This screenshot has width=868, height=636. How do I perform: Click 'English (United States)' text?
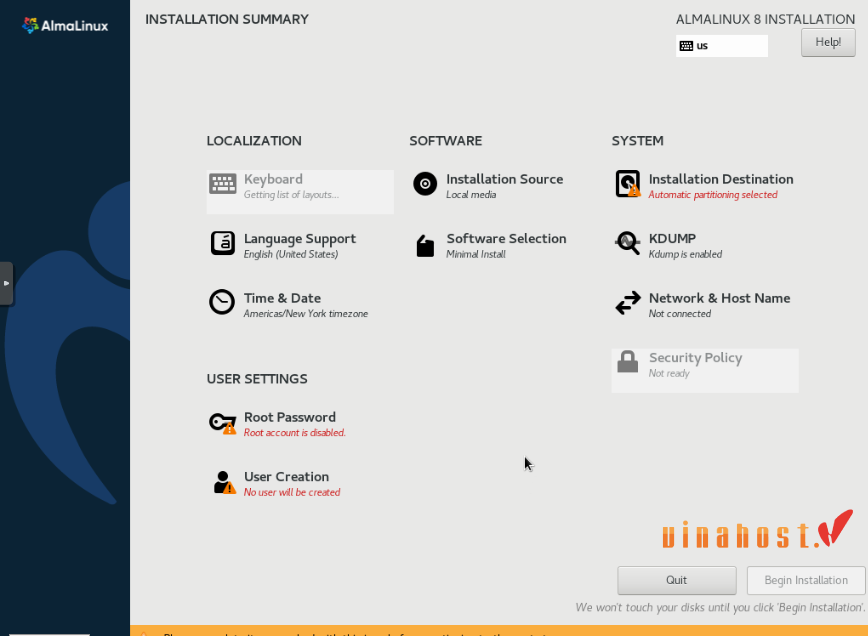coord(291,254)
